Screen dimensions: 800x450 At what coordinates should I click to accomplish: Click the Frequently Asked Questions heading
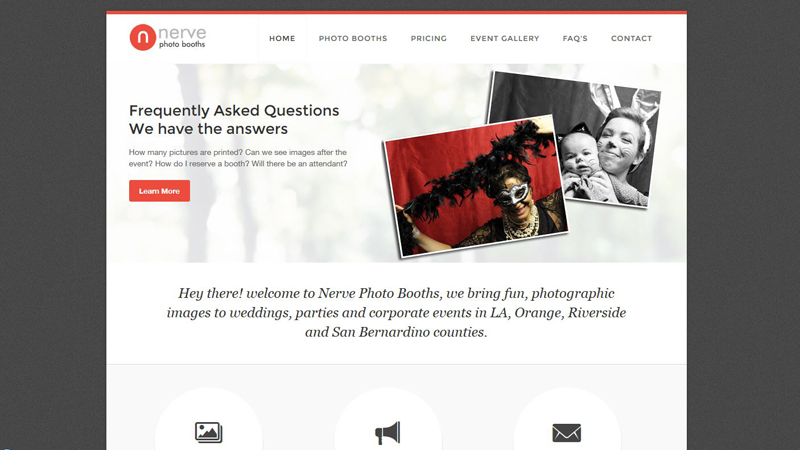[x=234, y=110]
